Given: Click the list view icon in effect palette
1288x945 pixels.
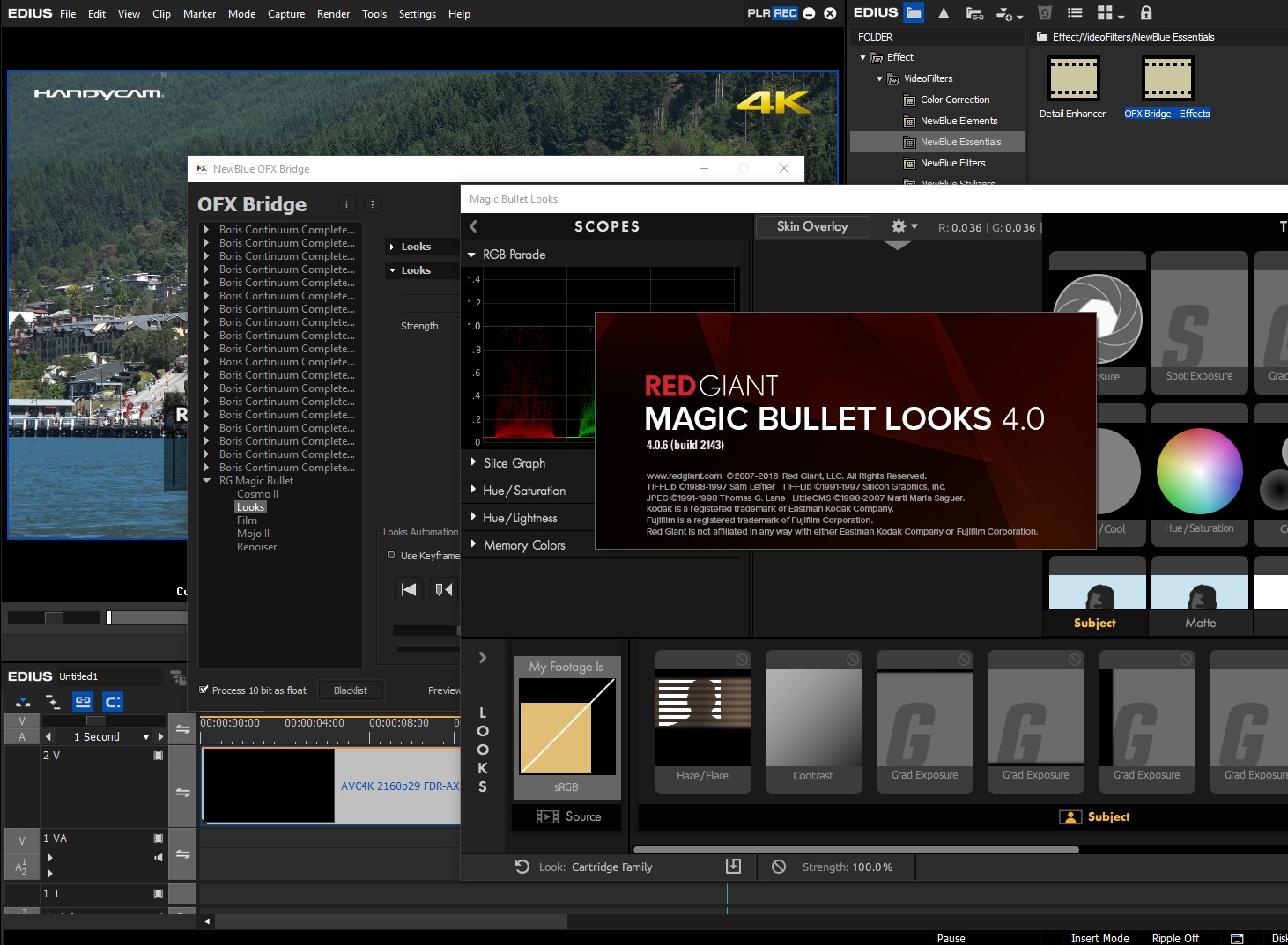Looking at the screenshot, I should 1075,13.
